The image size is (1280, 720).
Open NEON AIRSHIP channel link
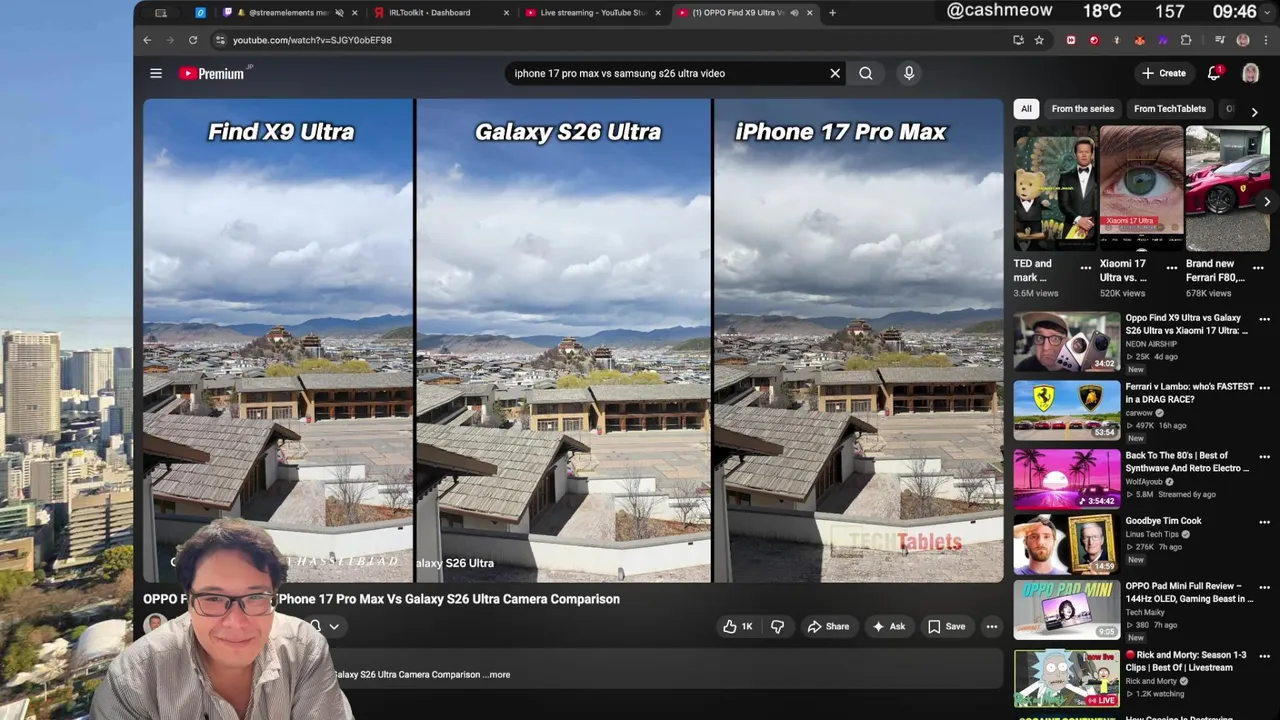click(1151, 344)
